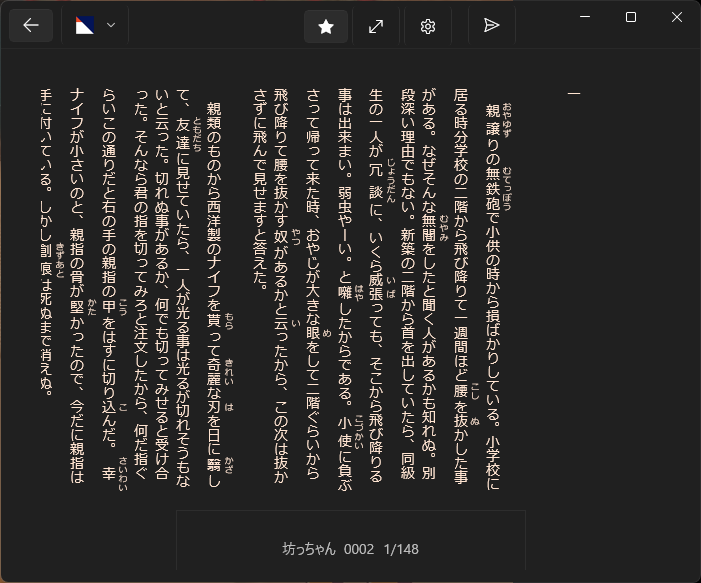Click the section number 0002 in footer

point(359,549)
